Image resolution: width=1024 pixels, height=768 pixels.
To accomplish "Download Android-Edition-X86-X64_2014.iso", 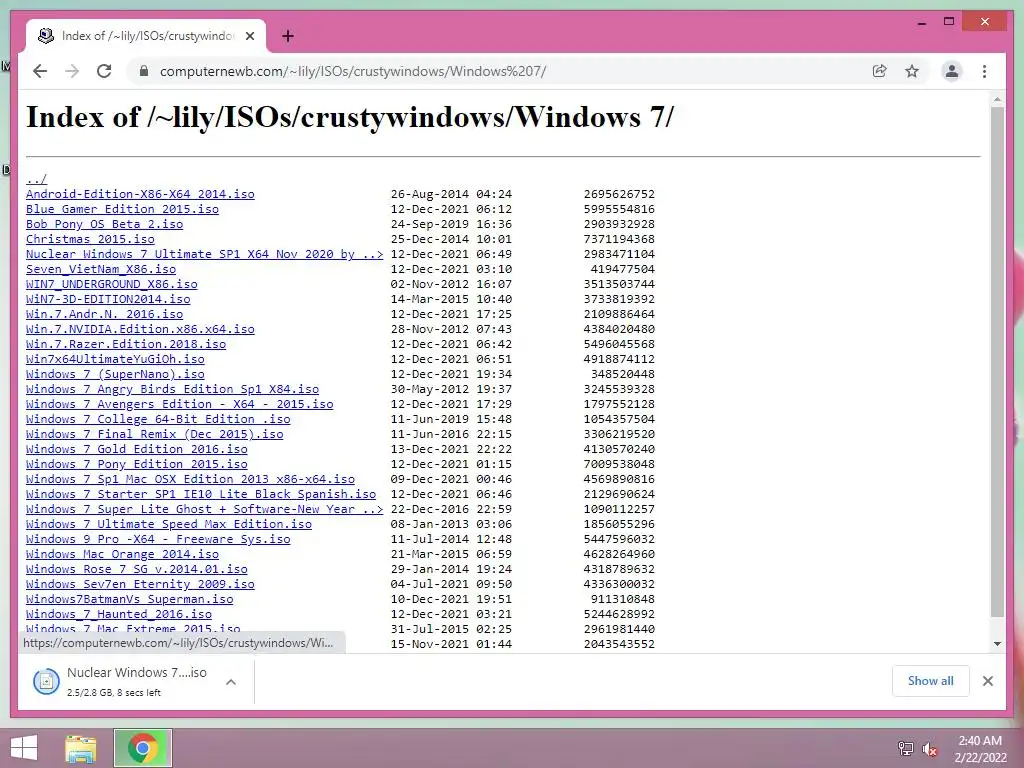I will (x=140, y=194).
